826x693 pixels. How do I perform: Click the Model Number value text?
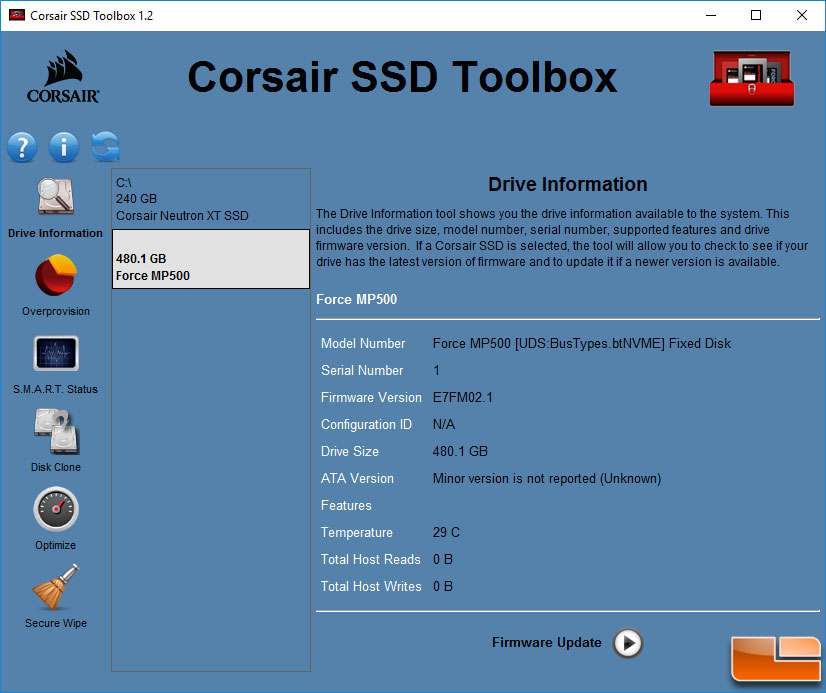[x=582, y=343]
